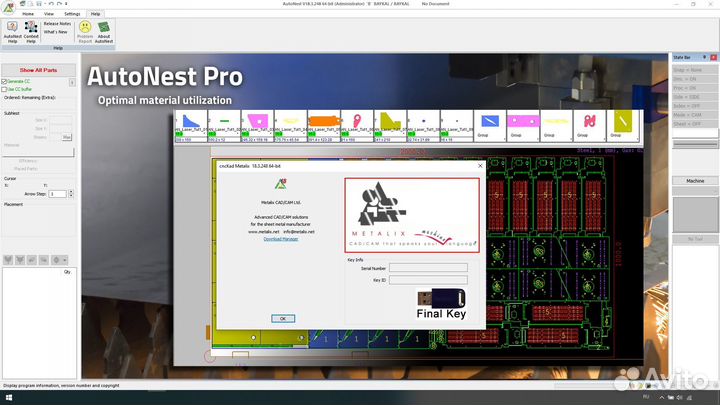Enable the Use CC buffer checkbox
The height and width of the screenshot is (405, 720).
[4, 90]
